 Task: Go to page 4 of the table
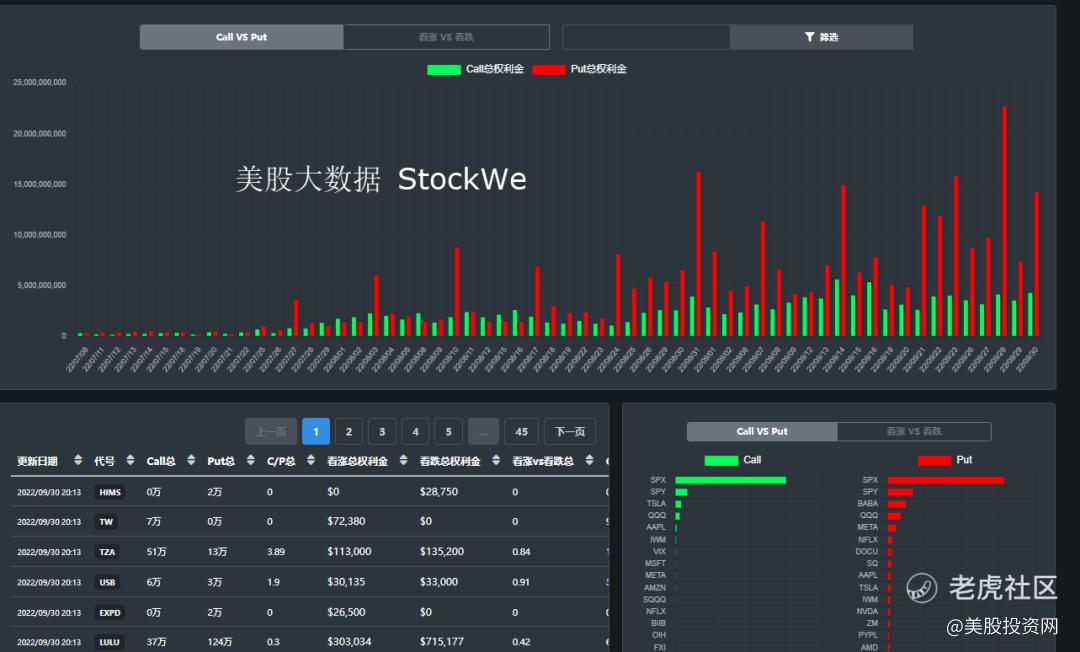(415, 432)
